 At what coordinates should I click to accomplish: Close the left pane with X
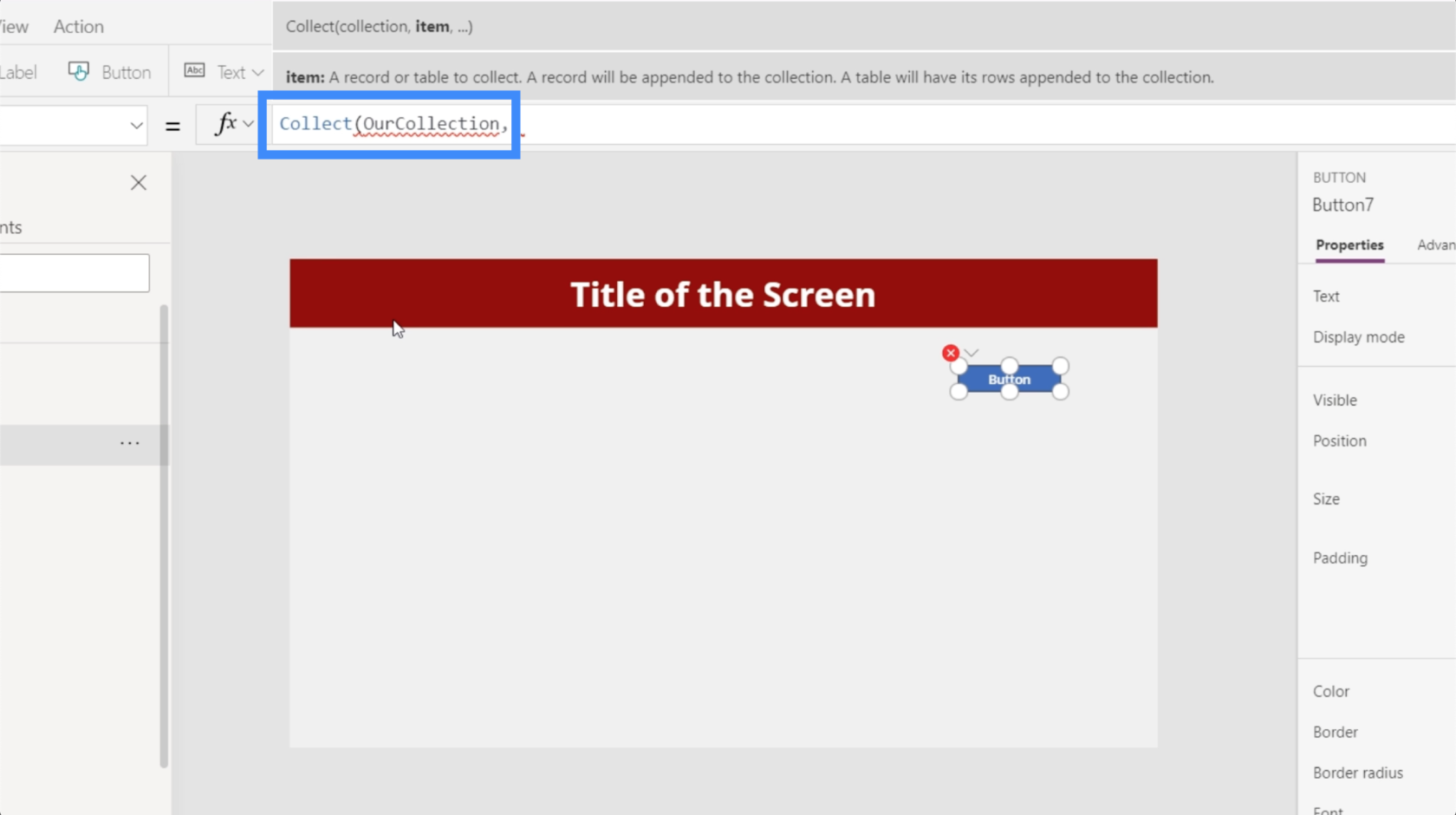pos(139,183)
